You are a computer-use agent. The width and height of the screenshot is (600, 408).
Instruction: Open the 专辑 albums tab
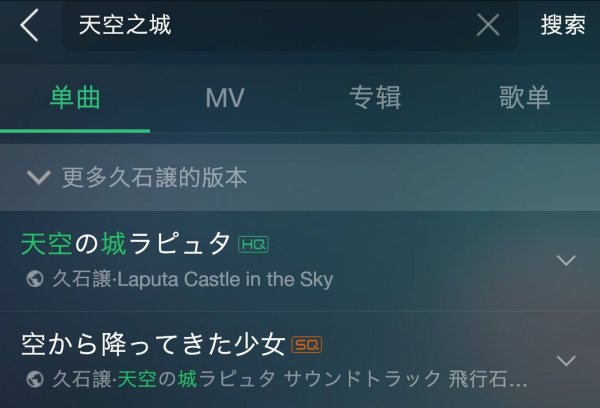[375, 98]
